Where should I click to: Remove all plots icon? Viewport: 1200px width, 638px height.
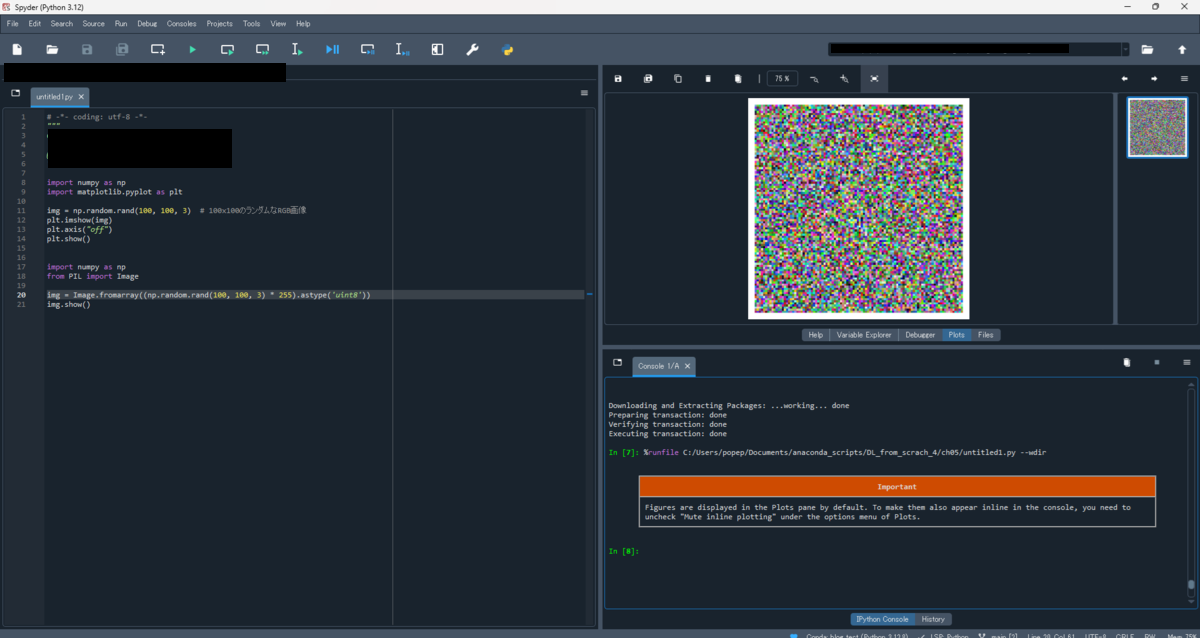[738, 79]
